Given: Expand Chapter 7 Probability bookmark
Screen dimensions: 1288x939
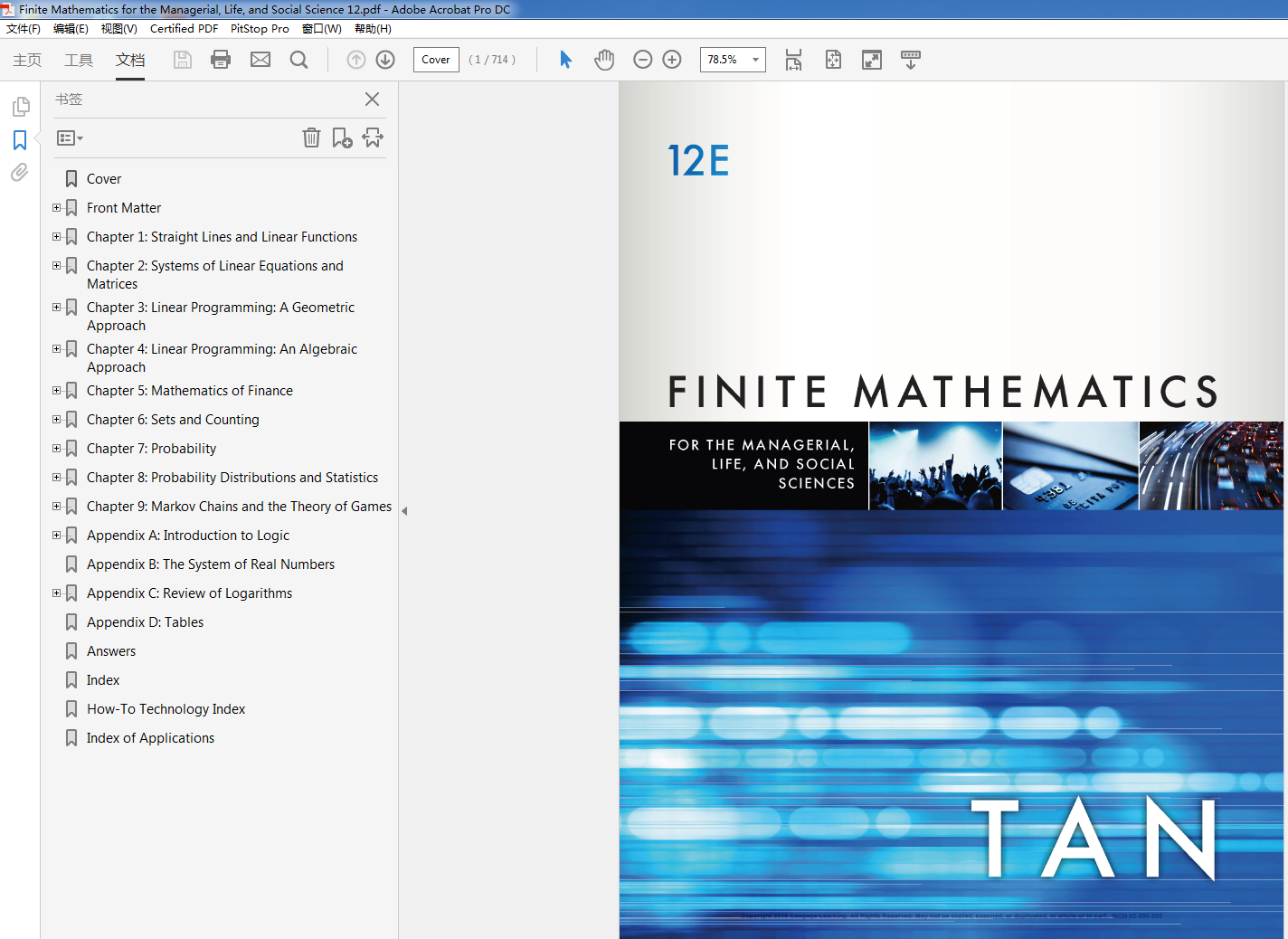Looking at the screenshot, I should [57, 449].
